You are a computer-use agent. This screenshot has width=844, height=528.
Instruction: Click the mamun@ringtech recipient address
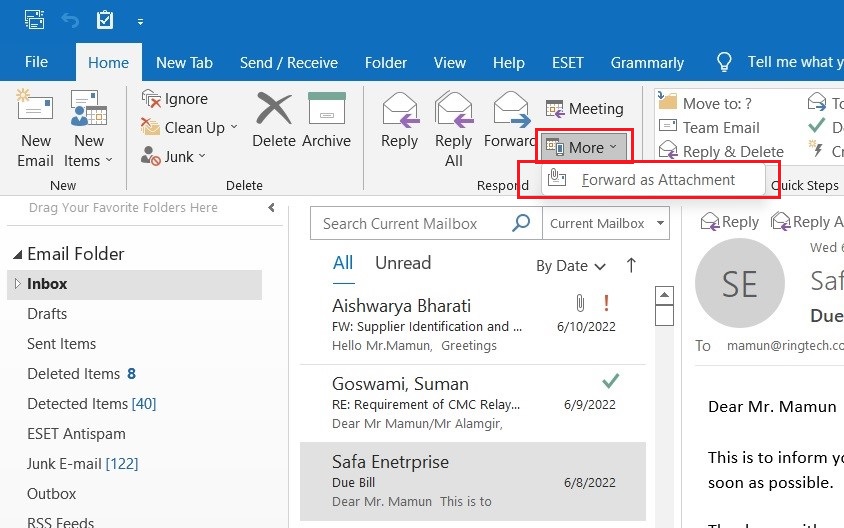point(785,346)
